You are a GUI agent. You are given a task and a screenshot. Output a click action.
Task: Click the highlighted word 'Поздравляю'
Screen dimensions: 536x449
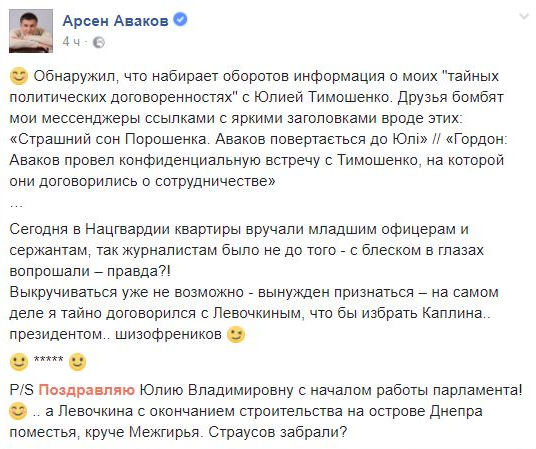[x=87, y=390]
